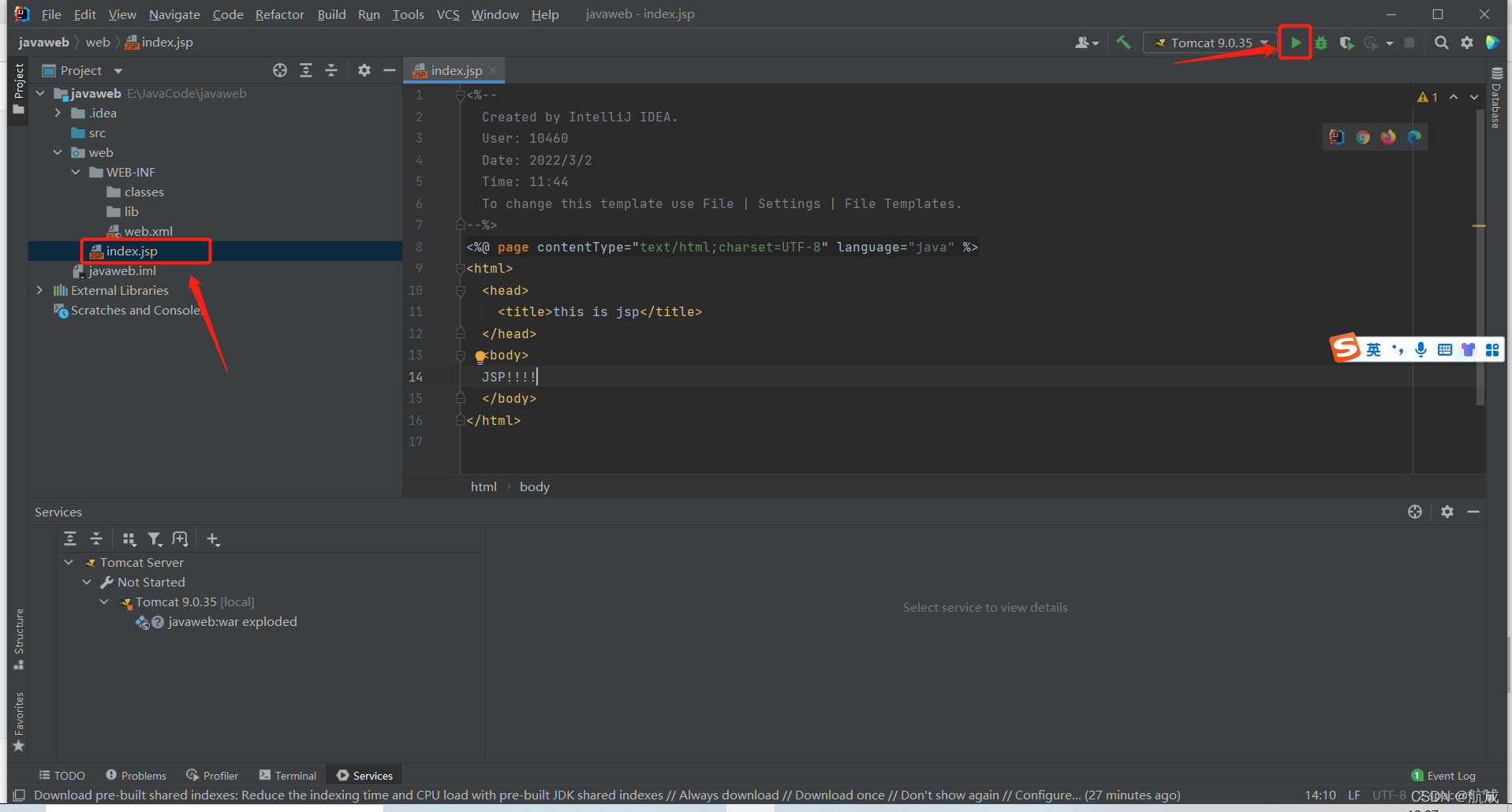Click the 14:10 cursor position indicator
Screen dimensions: 1512x812
[x=1320, y=795]
